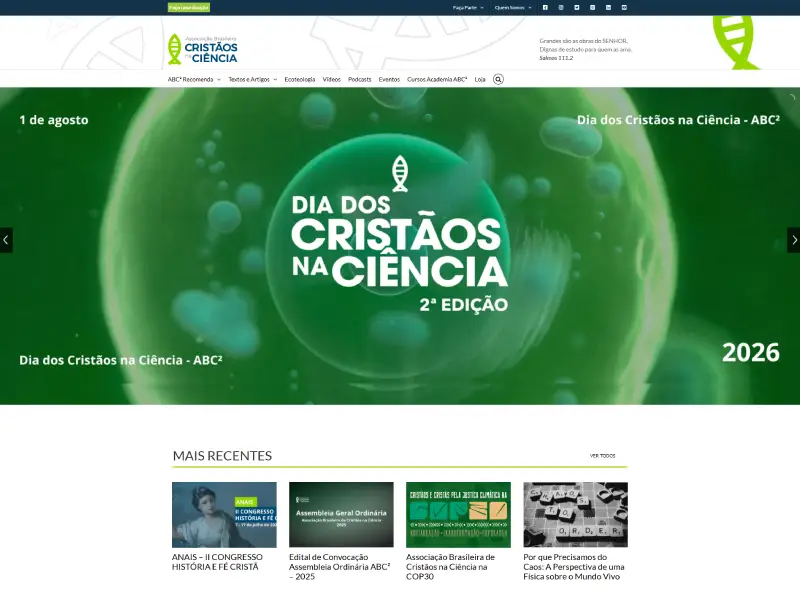
Task: Click the Salmos 111.2 verse reference
Action: [x=556, y=58]
